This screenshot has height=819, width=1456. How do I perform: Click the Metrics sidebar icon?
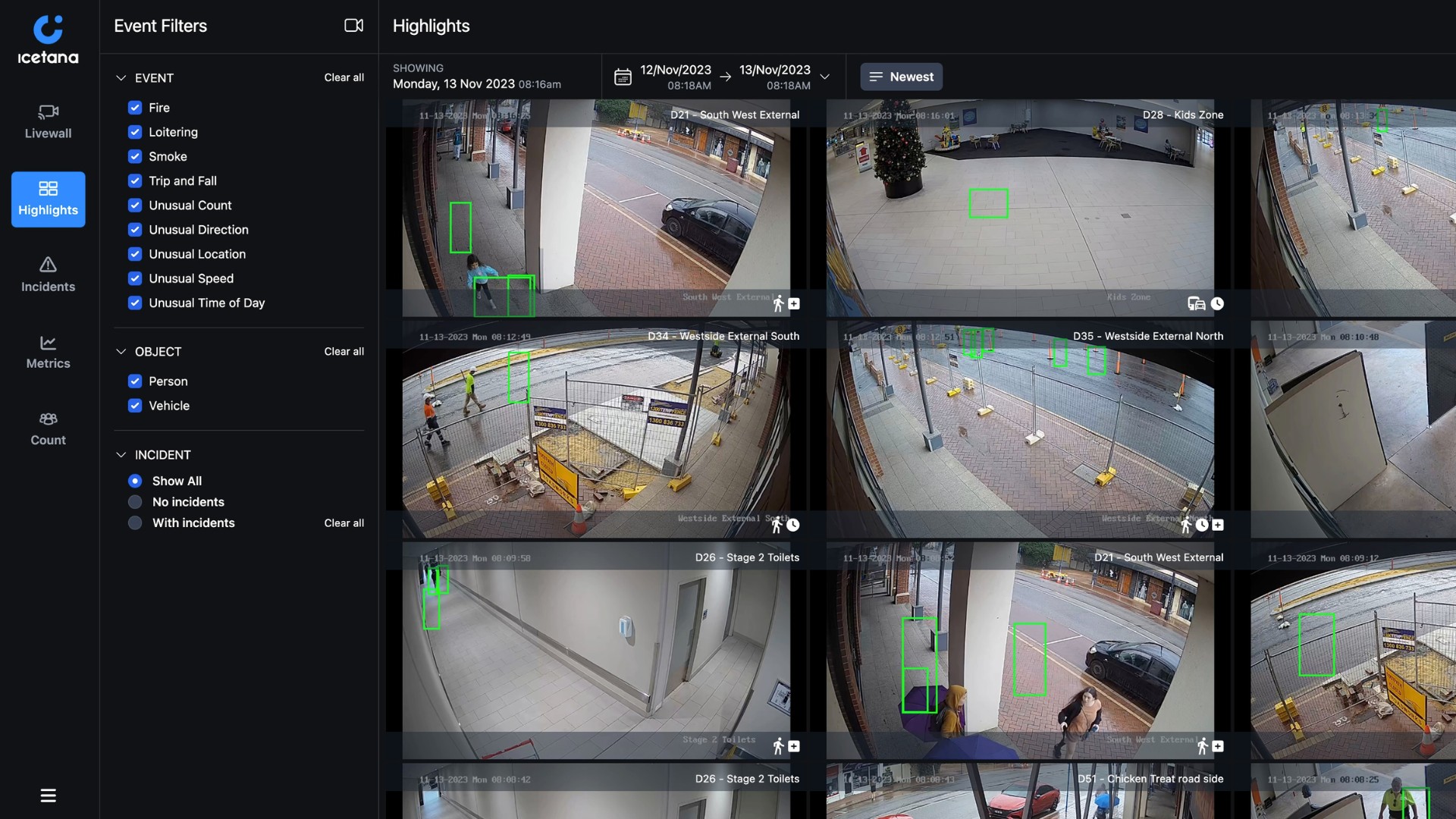[48, 351]
